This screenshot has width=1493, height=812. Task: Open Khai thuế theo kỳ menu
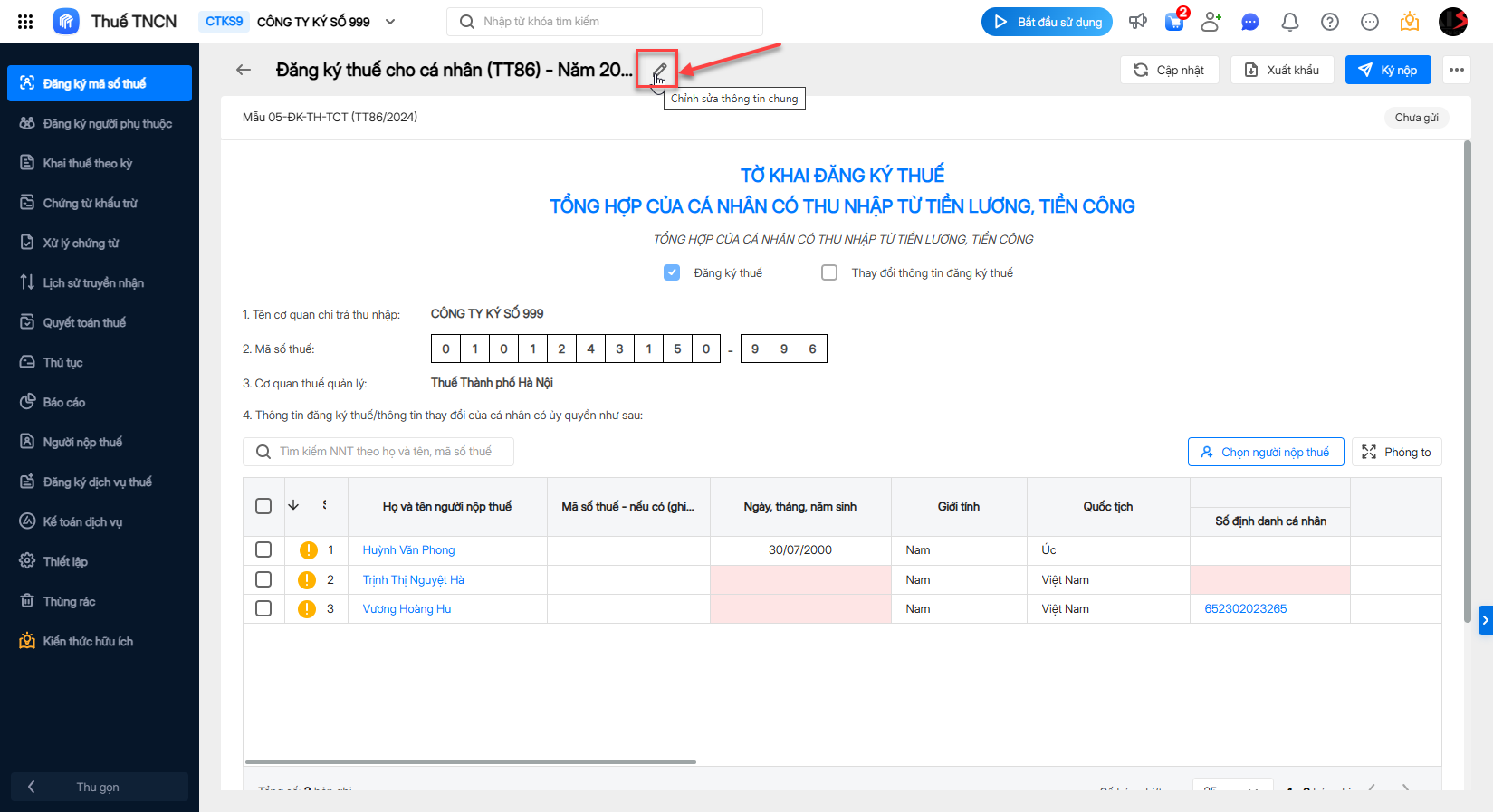(100, 163)
